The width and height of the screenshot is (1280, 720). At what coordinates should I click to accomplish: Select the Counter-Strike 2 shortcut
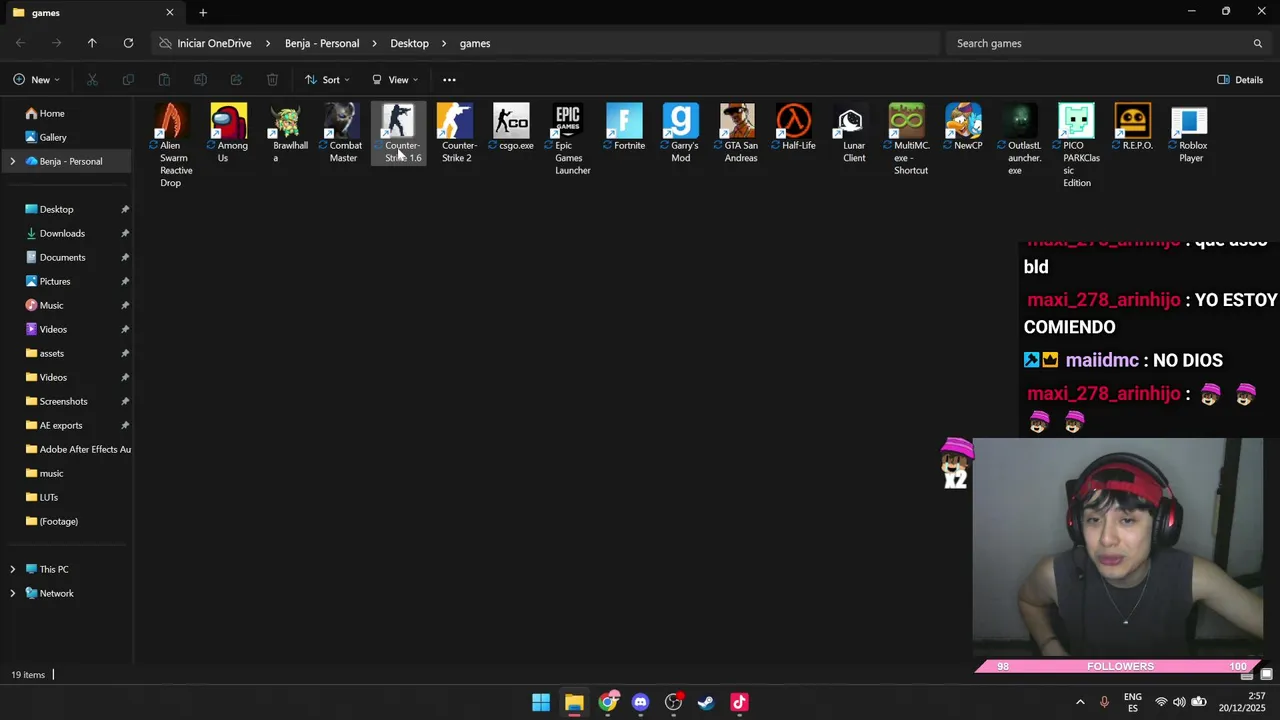pyautogui.click(x=455, y=133)
